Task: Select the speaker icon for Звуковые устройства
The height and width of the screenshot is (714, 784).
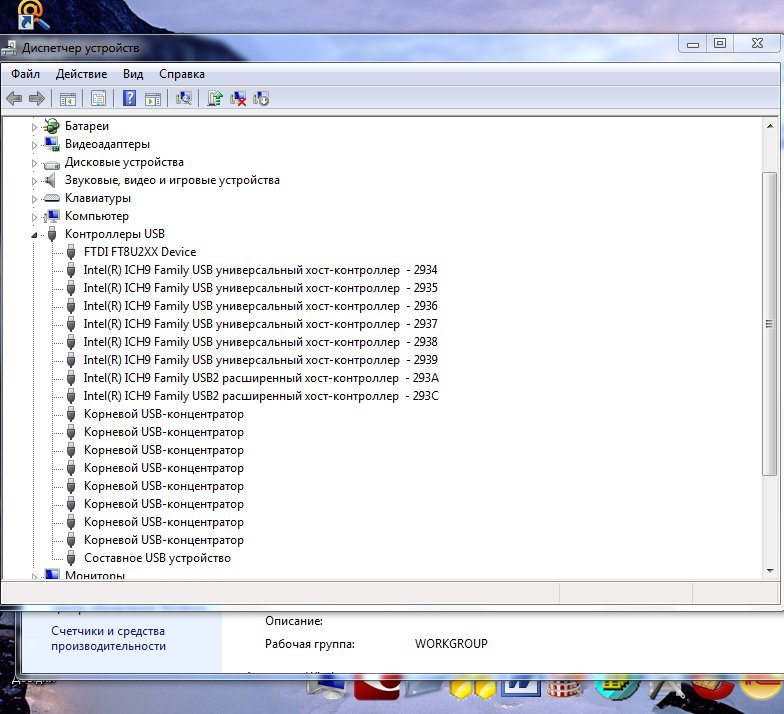Action: (x=50, y=180)
